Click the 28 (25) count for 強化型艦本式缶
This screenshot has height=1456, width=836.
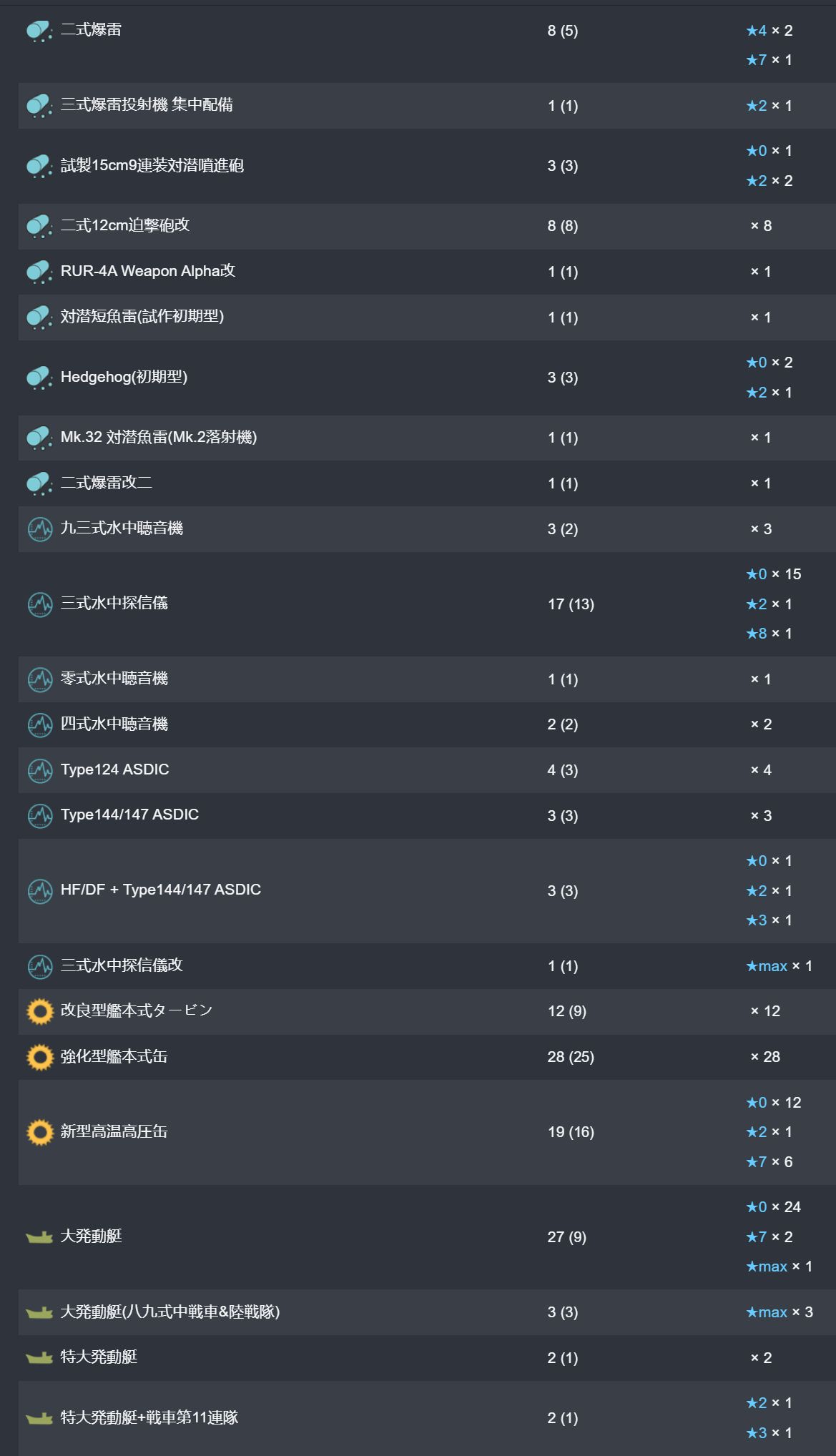pyautogui.click(x=571, y=1056)
